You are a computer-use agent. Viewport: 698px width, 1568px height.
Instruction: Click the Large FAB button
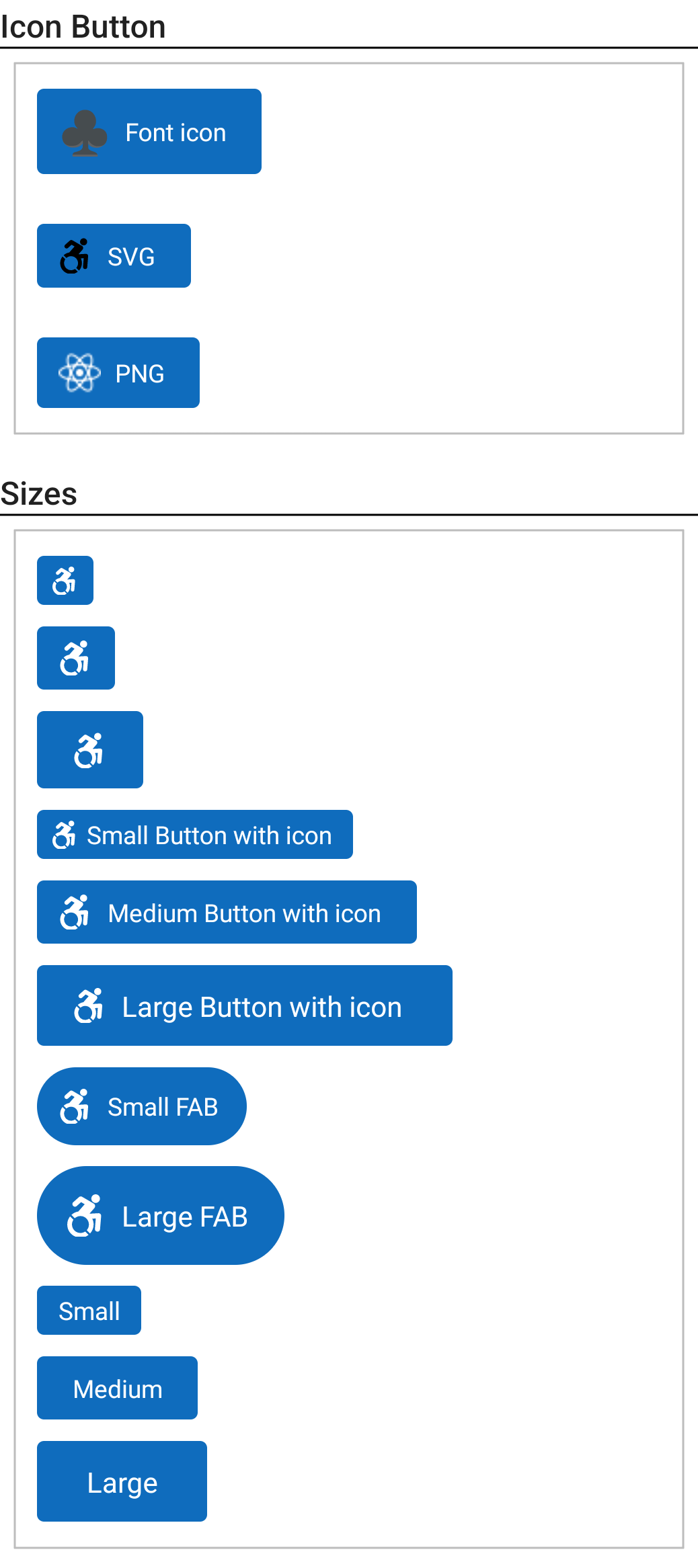click(x=160, y=1214)
